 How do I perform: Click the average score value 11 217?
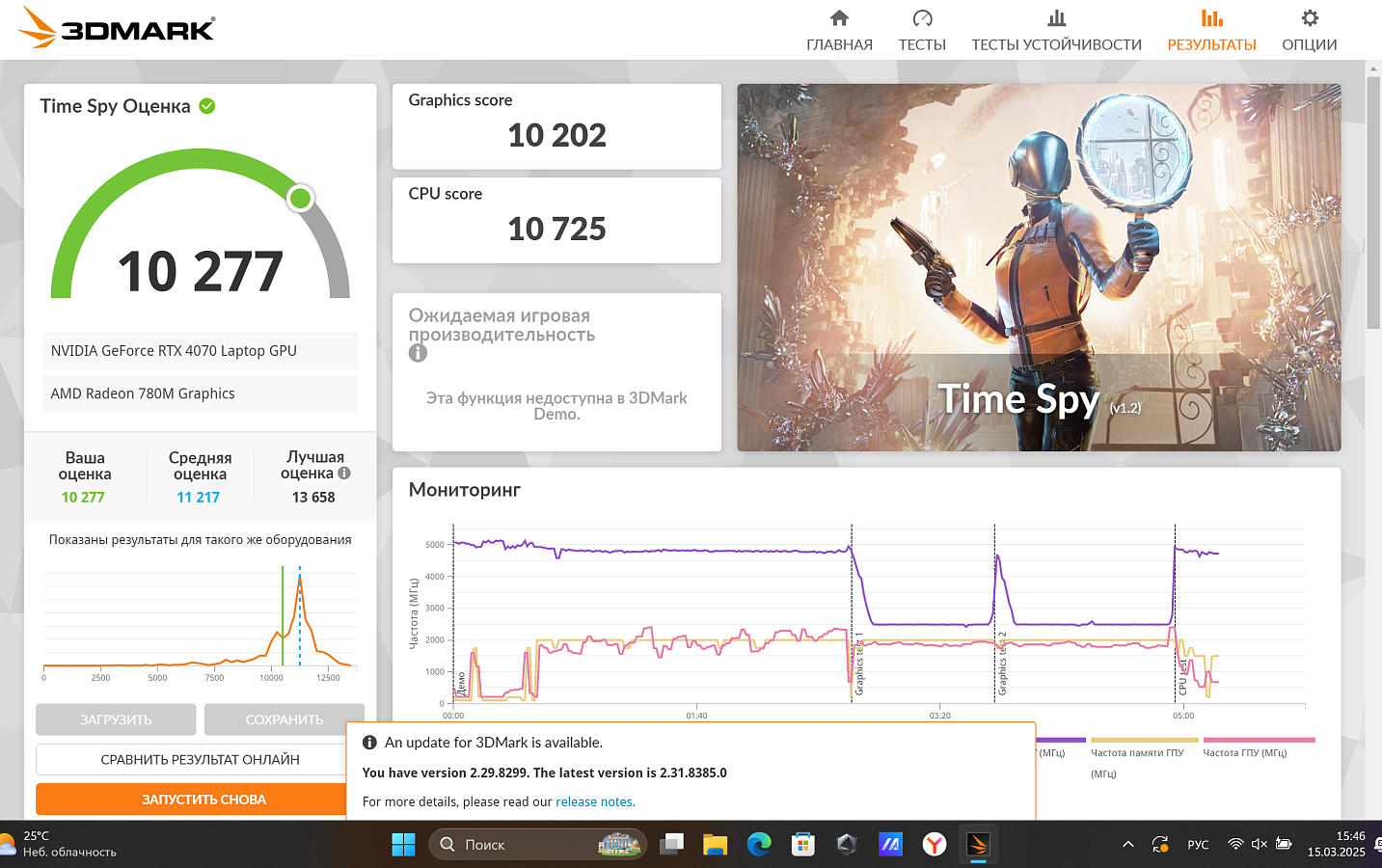click(x=199, y=498)
